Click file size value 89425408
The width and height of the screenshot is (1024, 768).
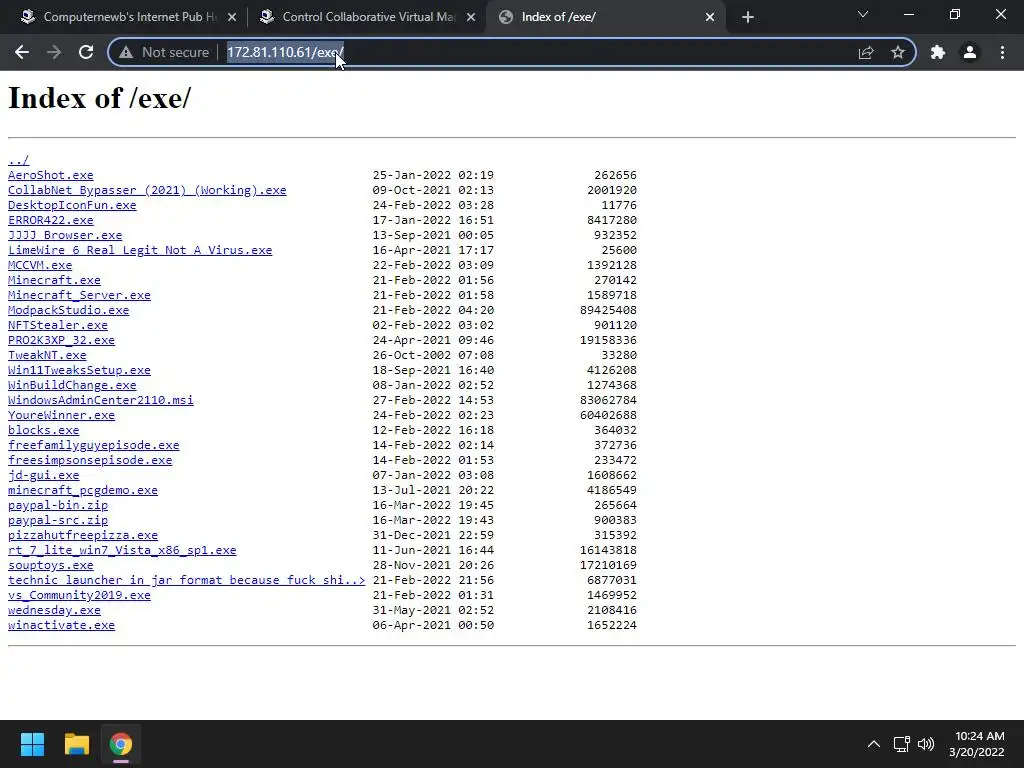pos(608,310)
